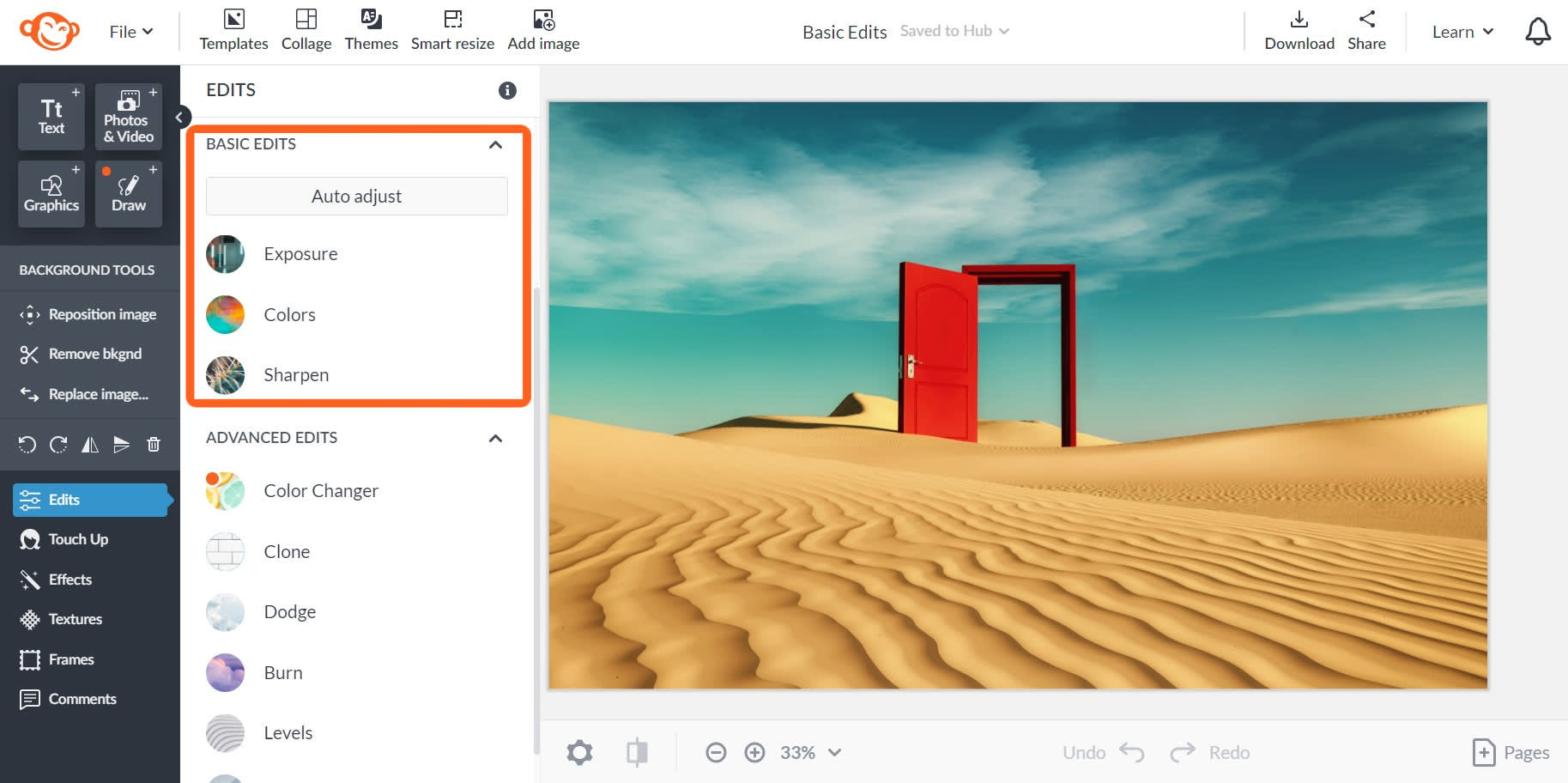
Task: Rotate image counterclockwise
Action: point(27,444)
